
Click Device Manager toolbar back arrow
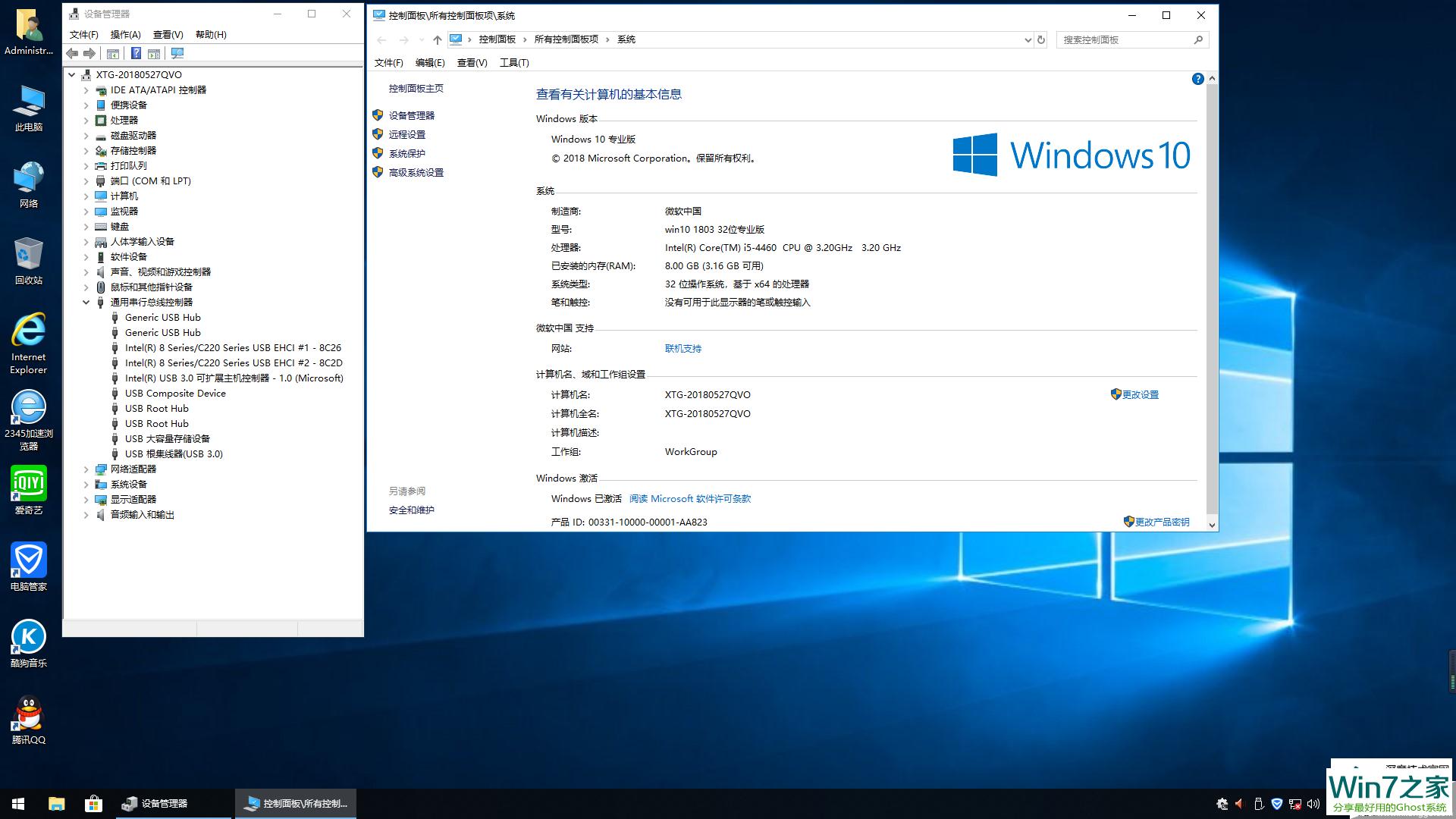click(72, 53)
